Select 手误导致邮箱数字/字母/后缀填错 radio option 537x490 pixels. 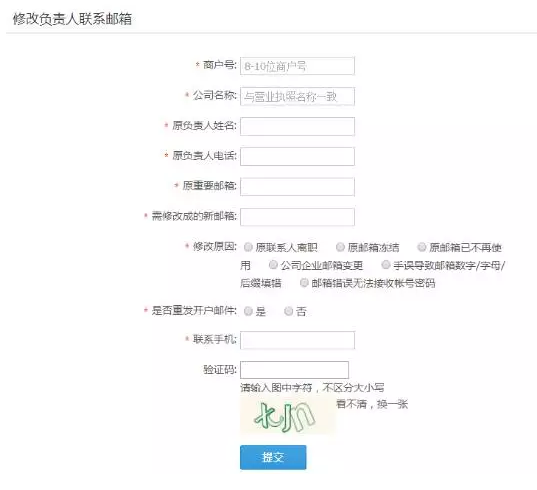coord(386,265)
